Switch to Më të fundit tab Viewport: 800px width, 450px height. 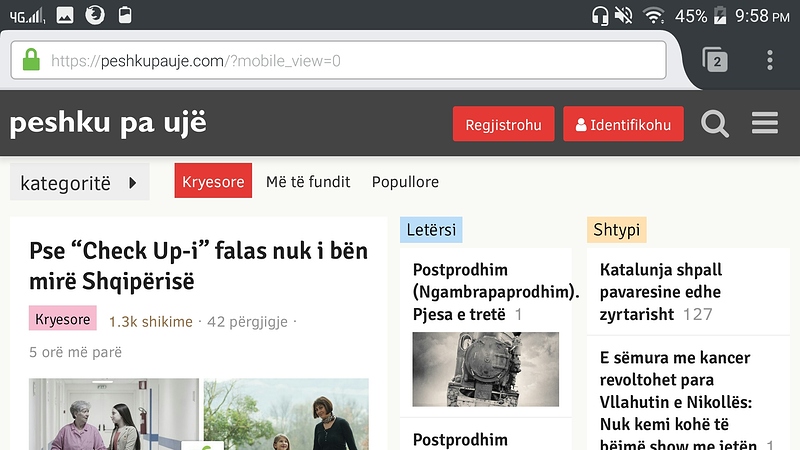(x=308, y=182)
